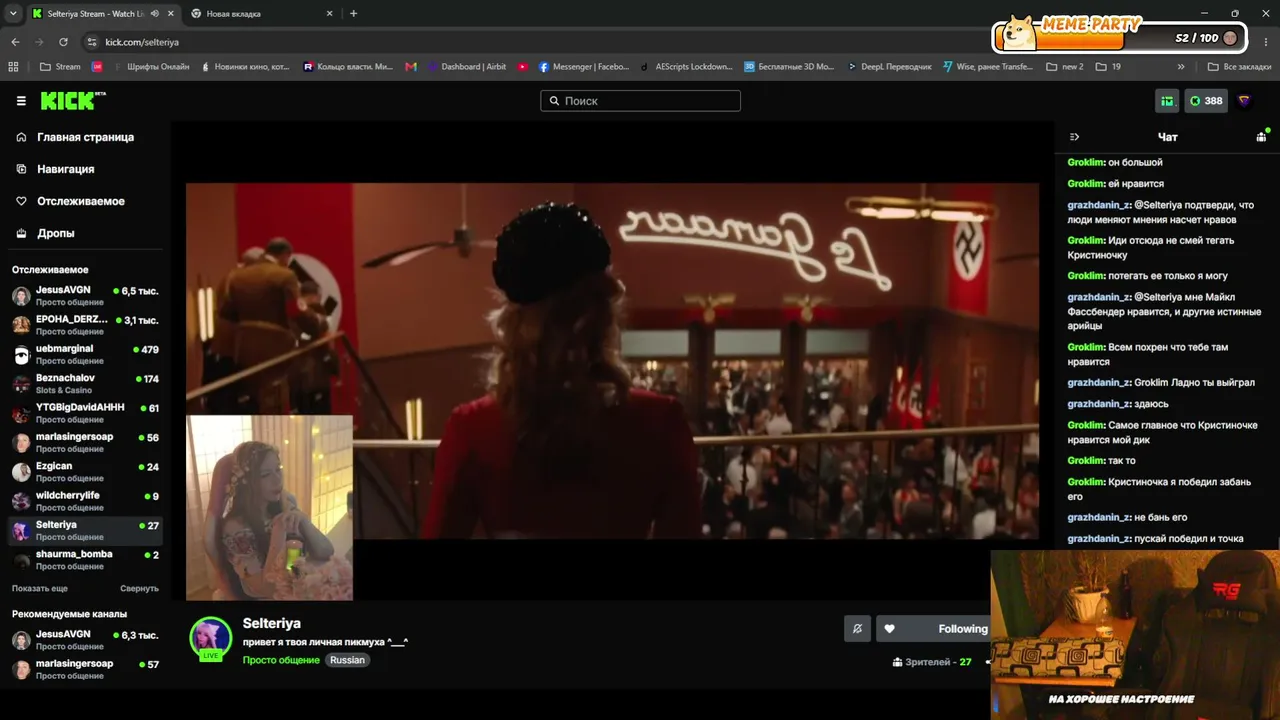
Task: Open the chat users list icon
Action: pos(1261,137)
